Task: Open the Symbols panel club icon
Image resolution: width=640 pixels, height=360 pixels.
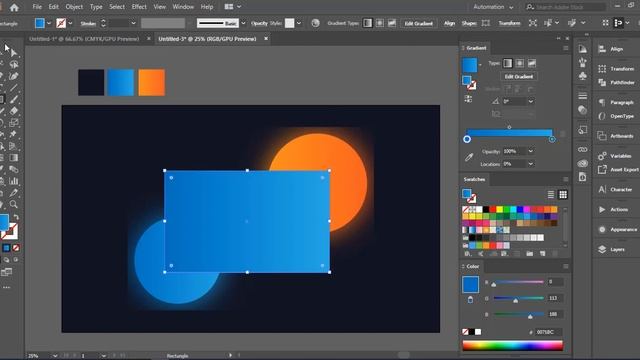Action: coord(582,76)
